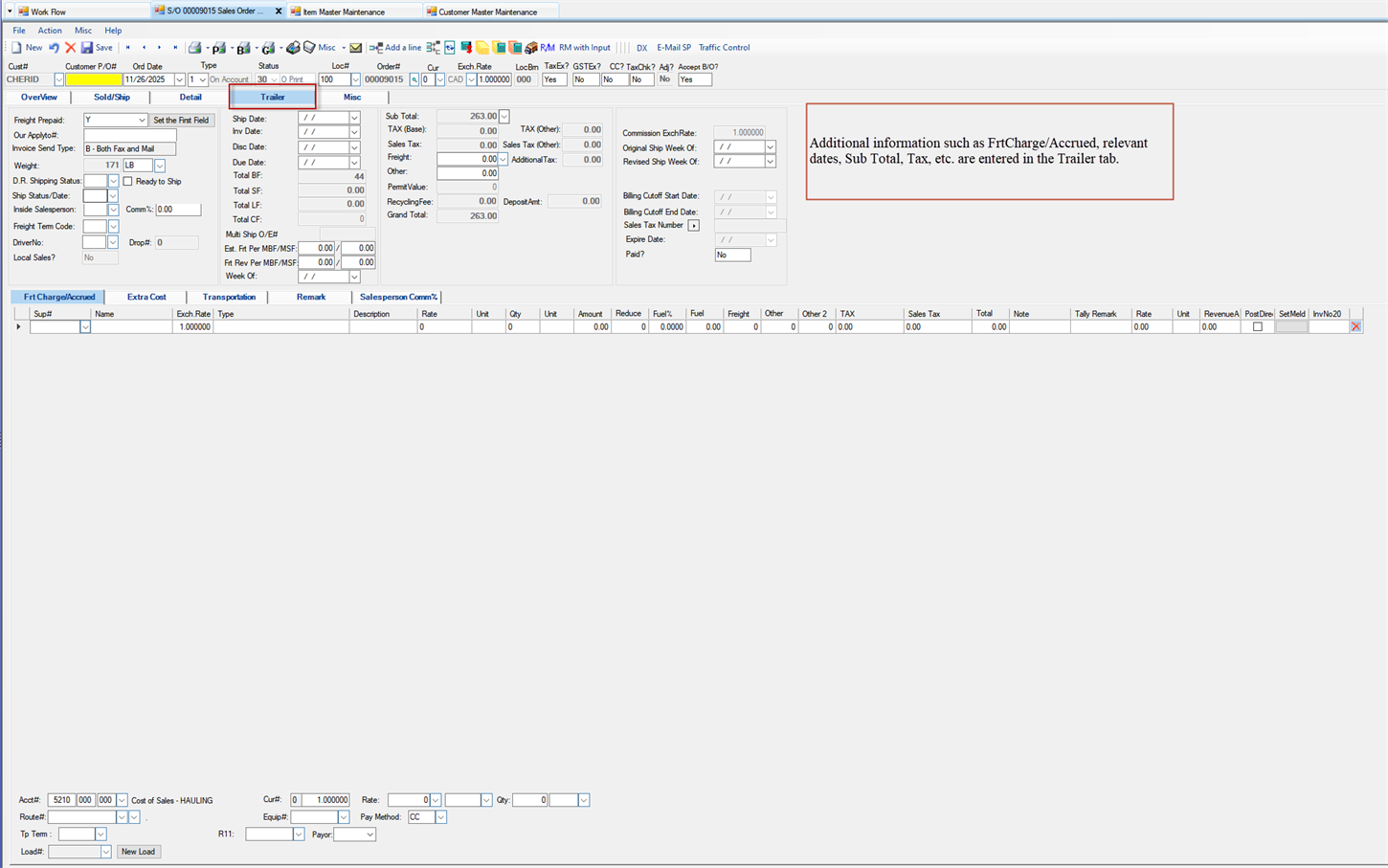
Task: Open the envelope email icon on the toolbar
Action: point(355,47)
